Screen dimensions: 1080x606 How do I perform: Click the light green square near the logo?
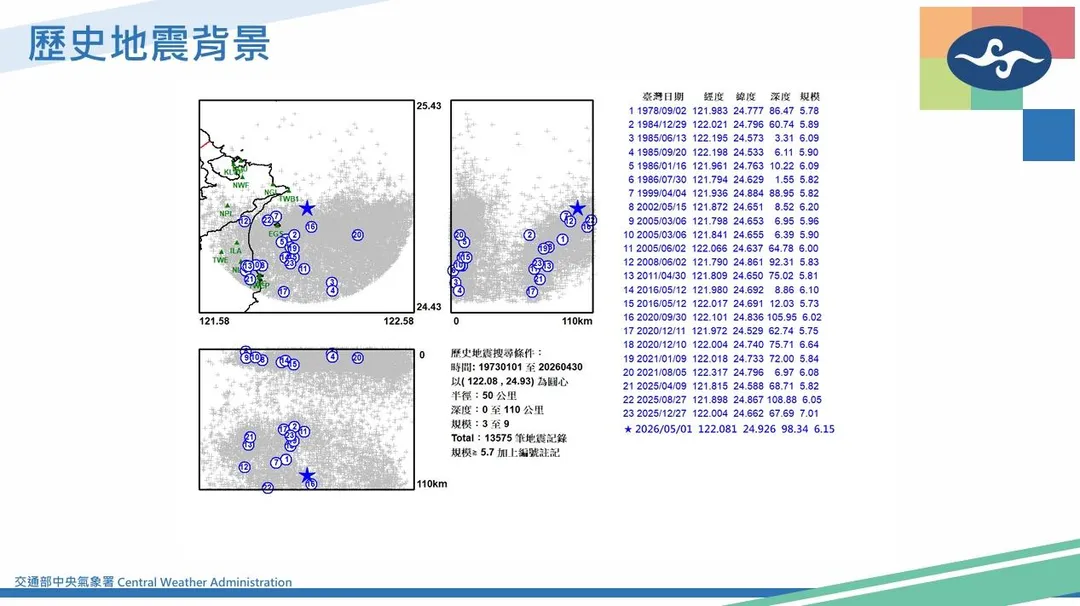point(946,83)
